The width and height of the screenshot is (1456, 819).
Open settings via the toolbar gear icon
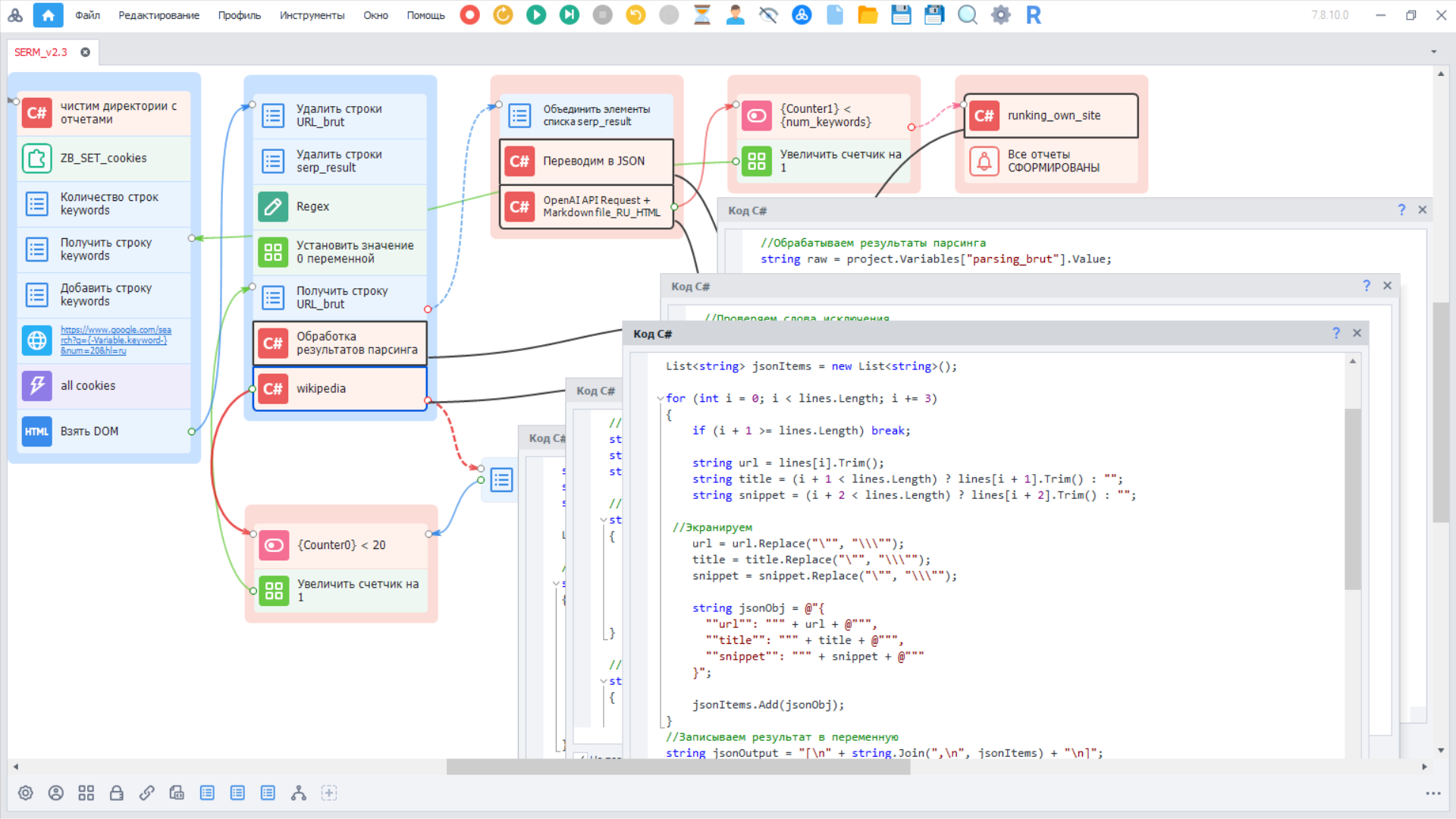(x=1001, y=14)
